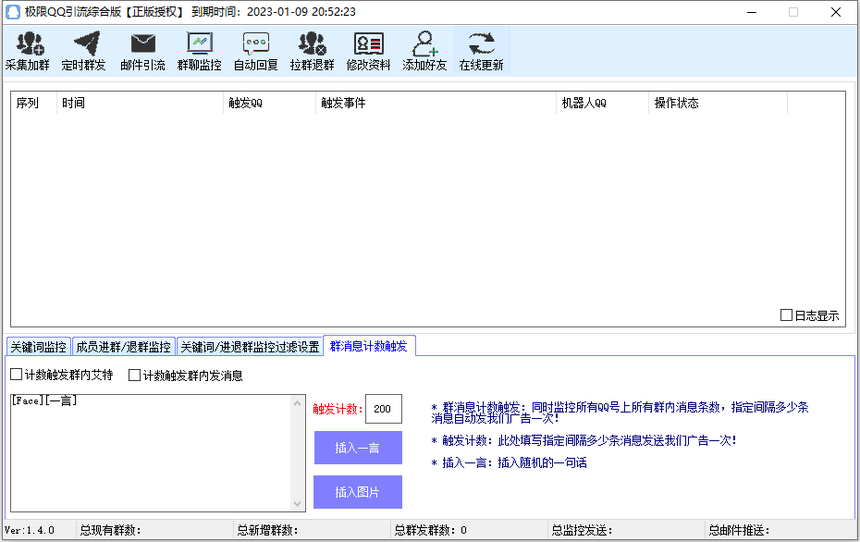The width and height of the screenshot is (860, 542).
Task: Close the 极限QQ引流综合版 window
Action: click(836, 12)
